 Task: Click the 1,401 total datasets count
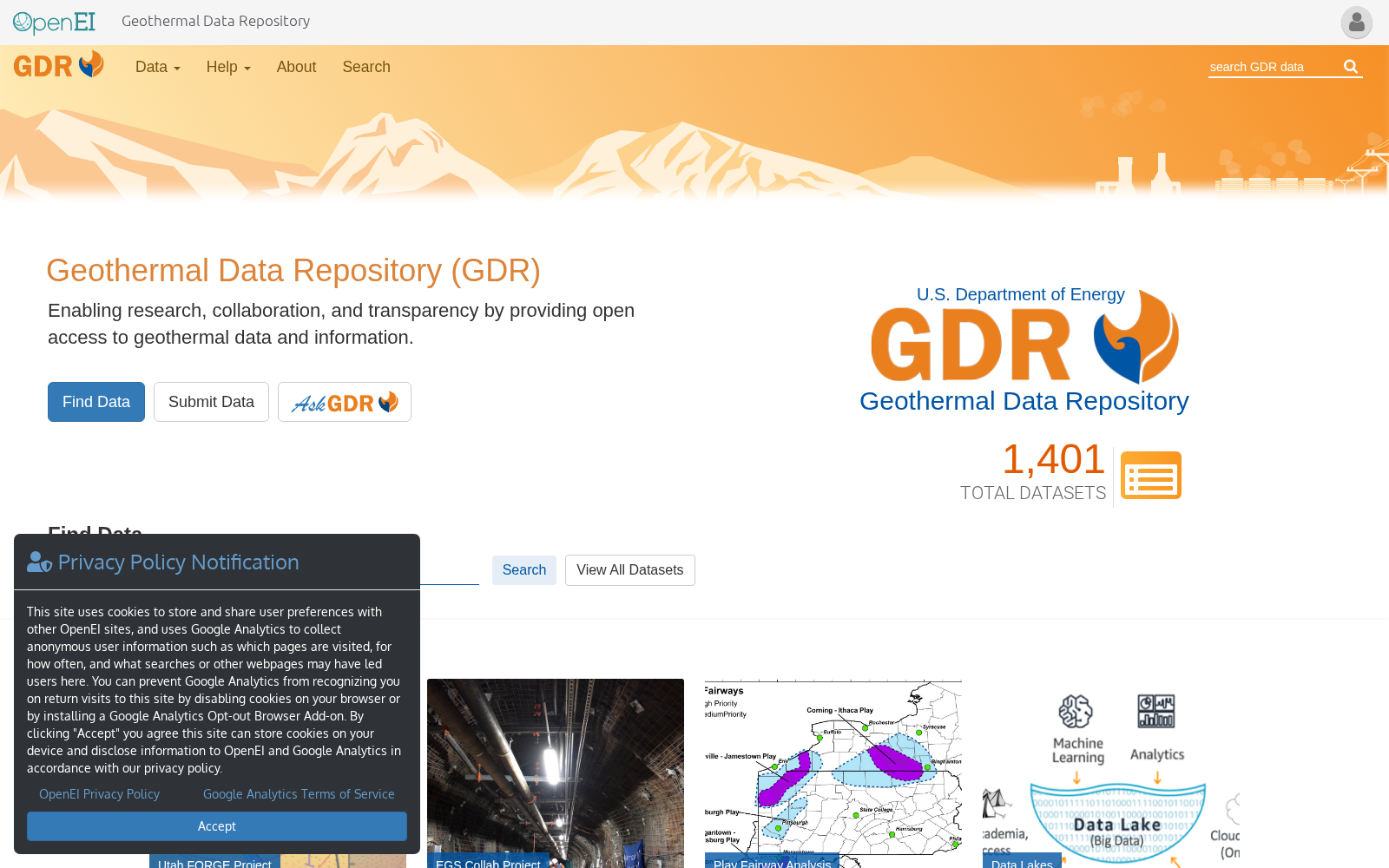(1054, 459)
